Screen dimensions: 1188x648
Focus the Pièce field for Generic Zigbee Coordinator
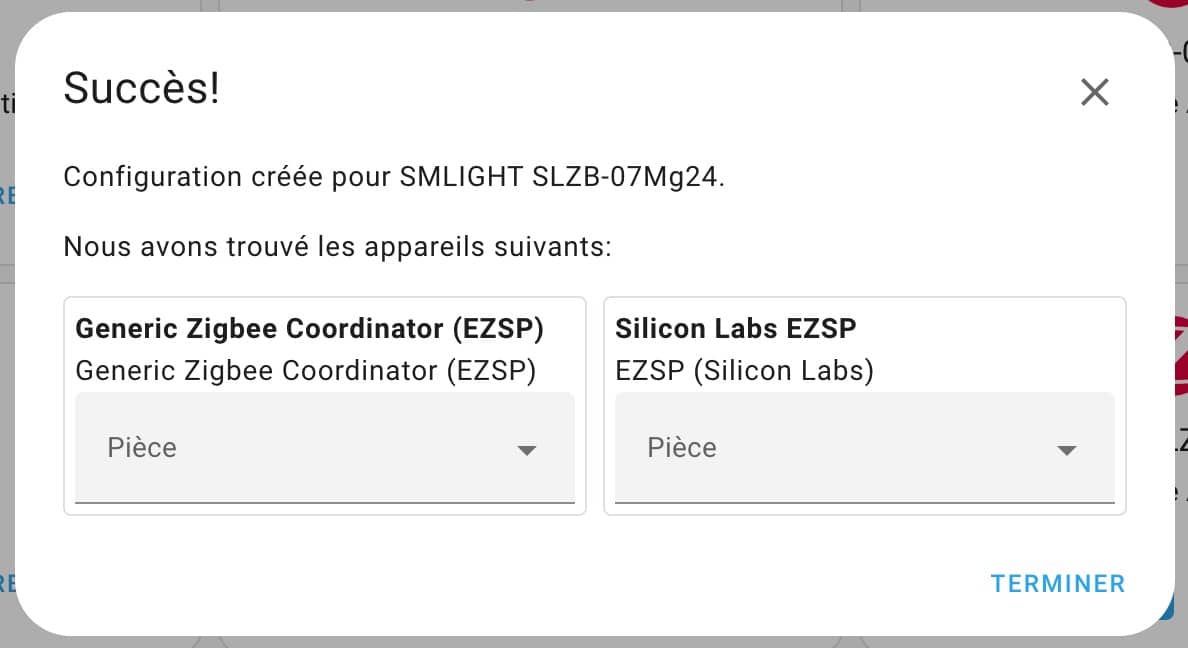pyautogui.click(x=324, y=447)
